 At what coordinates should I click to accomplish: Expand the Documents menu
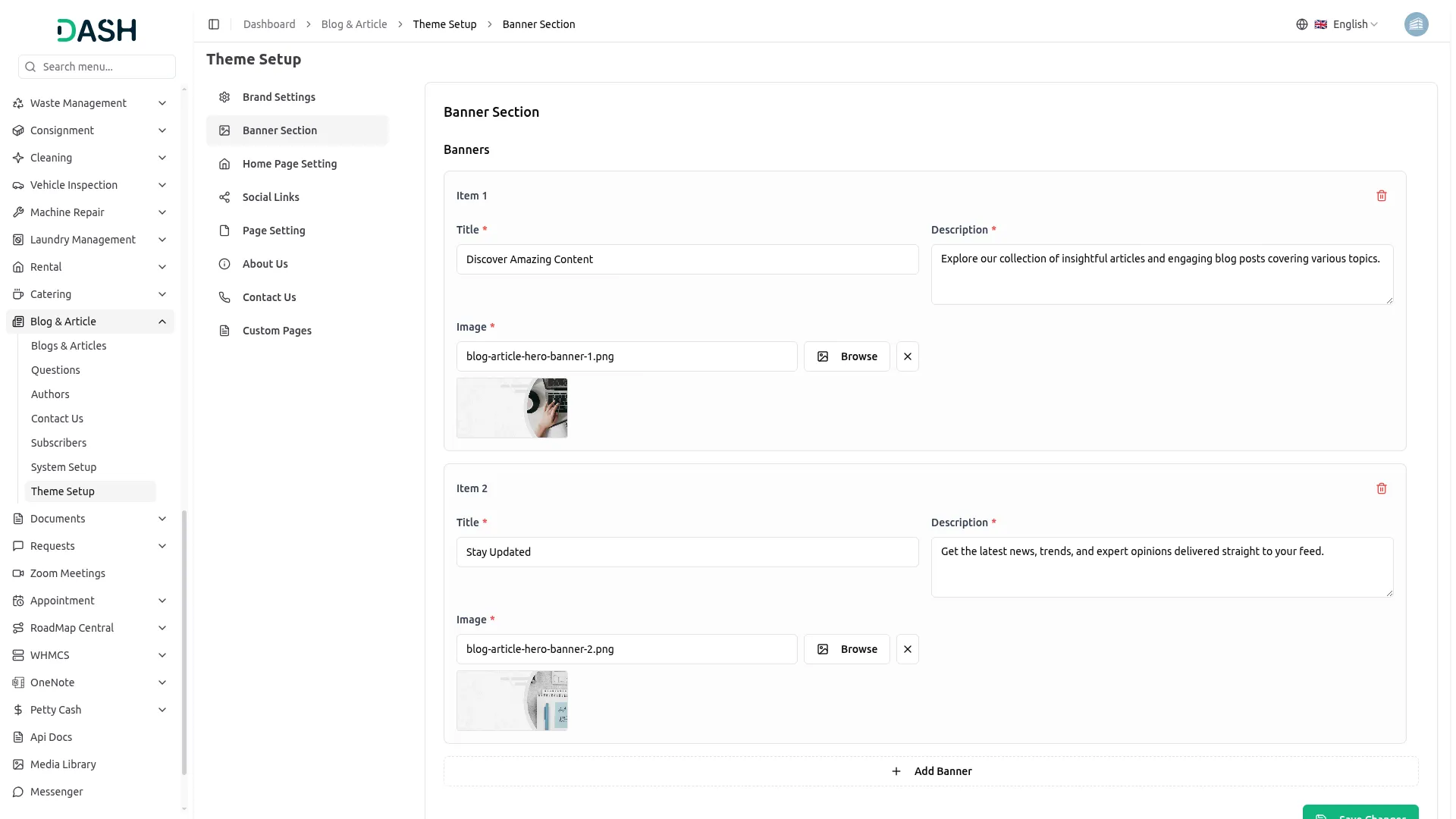(x=90, y=519)
